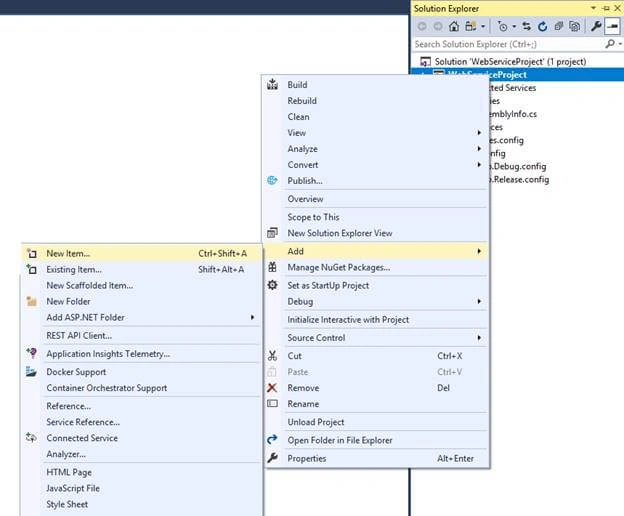Click the red Remove X icon
This screenshot has width=624, height=516.
click(x=272, y=387)
